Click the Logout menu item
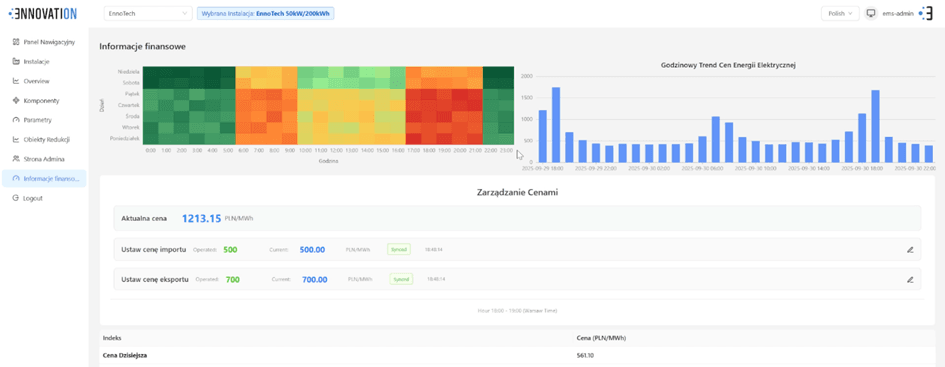 coord(43,198)
